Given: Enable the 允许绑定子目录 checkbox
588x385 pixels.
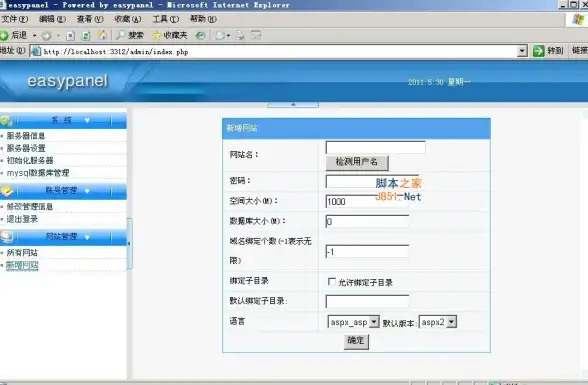Looking at the screenshot, I should 332,282.
